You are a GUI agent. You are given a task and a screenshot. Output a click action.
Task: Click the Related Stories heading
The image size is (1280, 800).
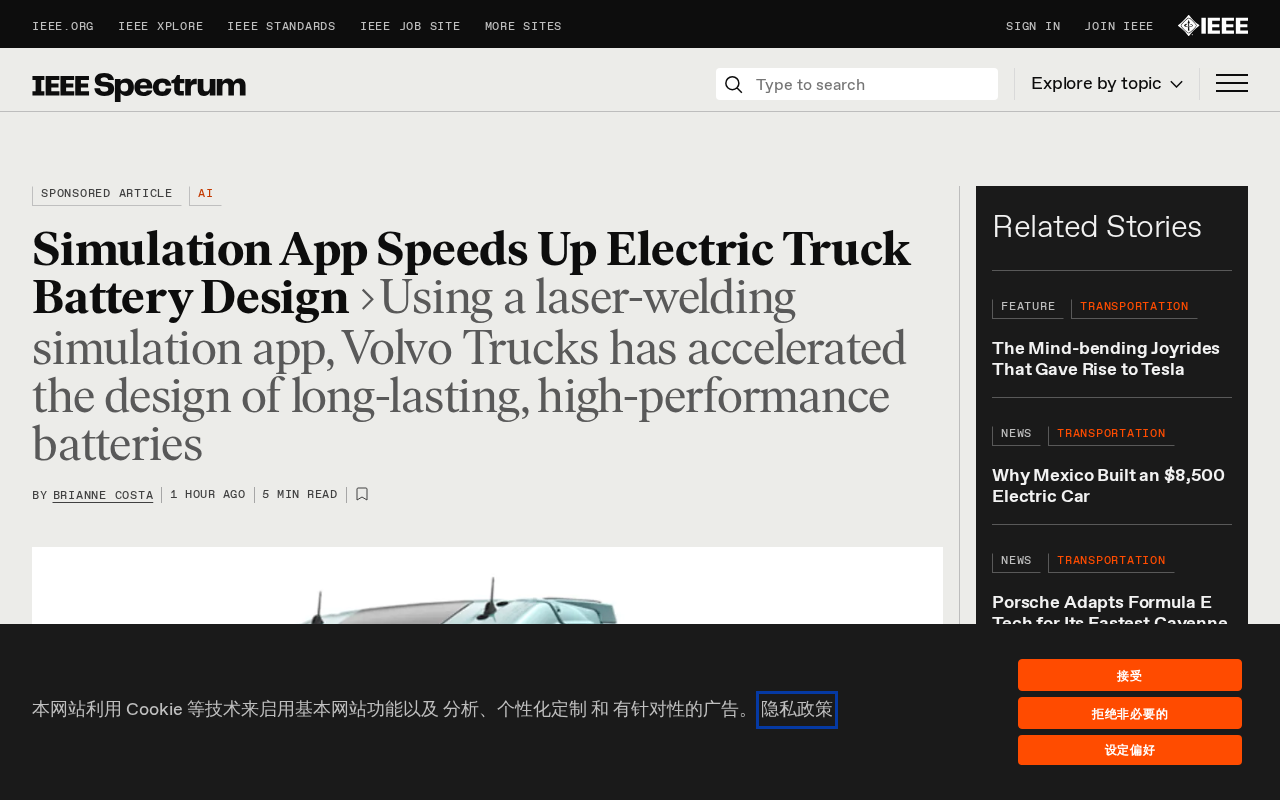tap(1097, 227)
